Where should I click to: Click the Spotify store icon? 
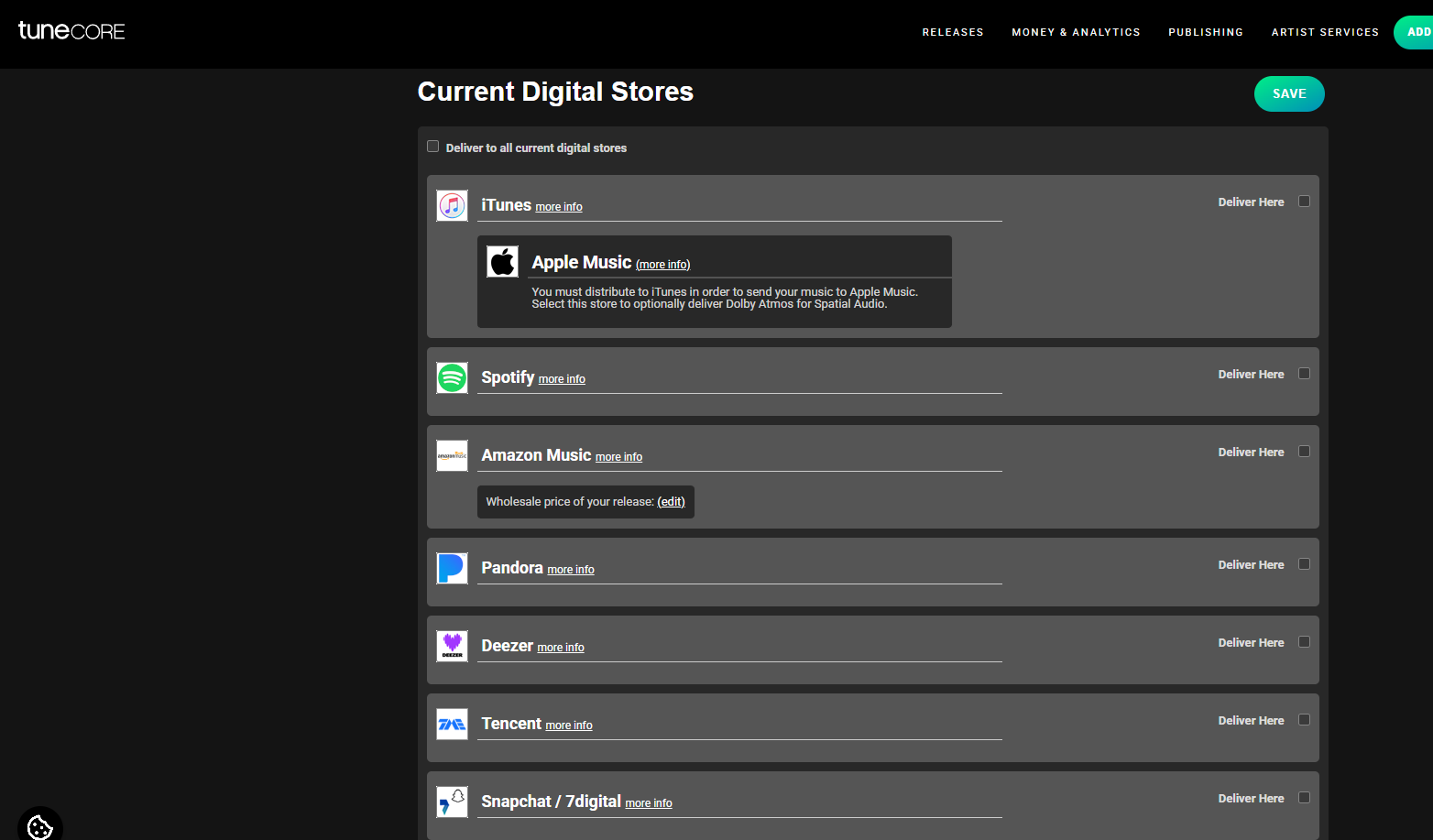tap(452, 377)
